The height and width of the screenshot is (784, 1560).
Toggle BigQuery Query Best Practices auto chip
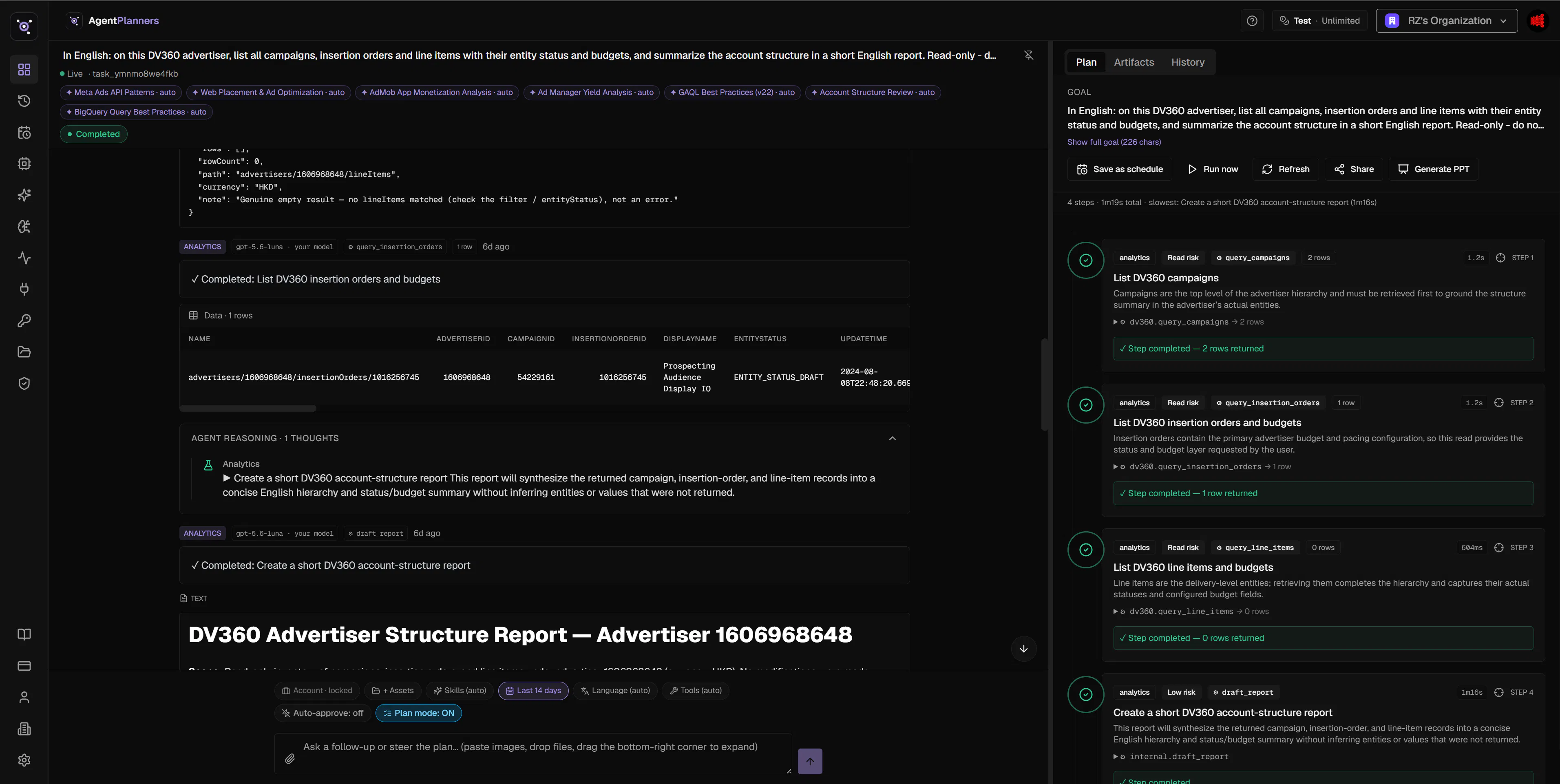coord(136,112)
